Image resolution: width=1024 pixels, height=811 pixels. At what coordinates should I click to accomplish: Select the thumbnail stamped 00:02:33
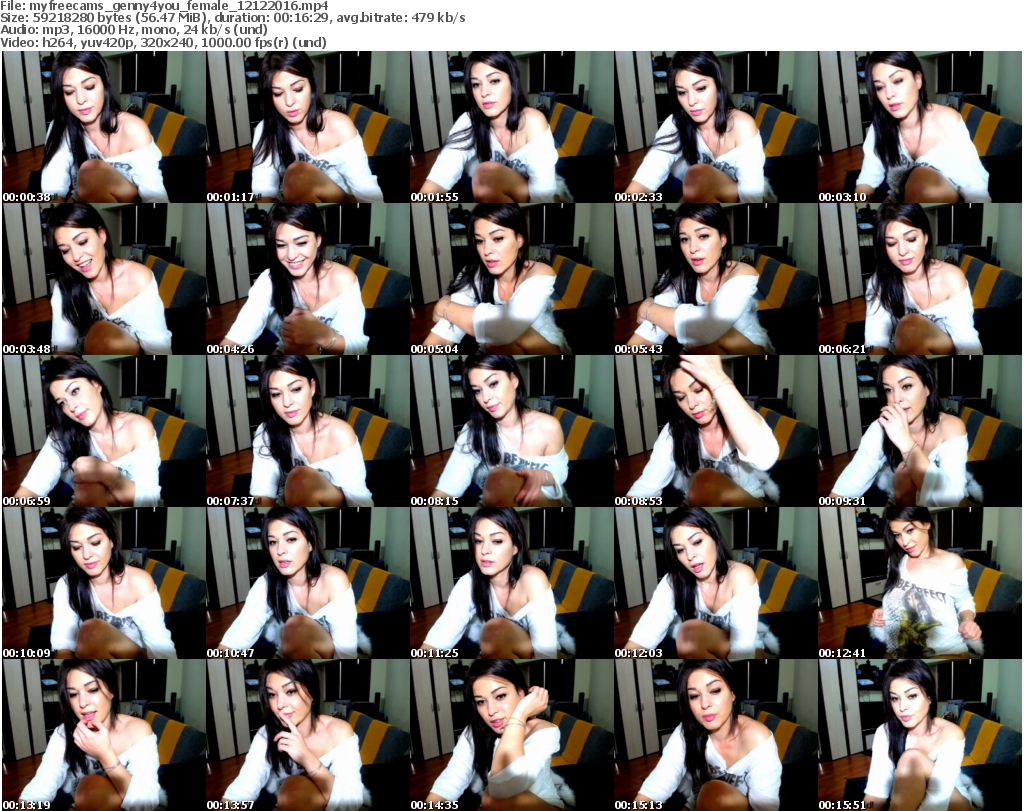click(716, 127)
